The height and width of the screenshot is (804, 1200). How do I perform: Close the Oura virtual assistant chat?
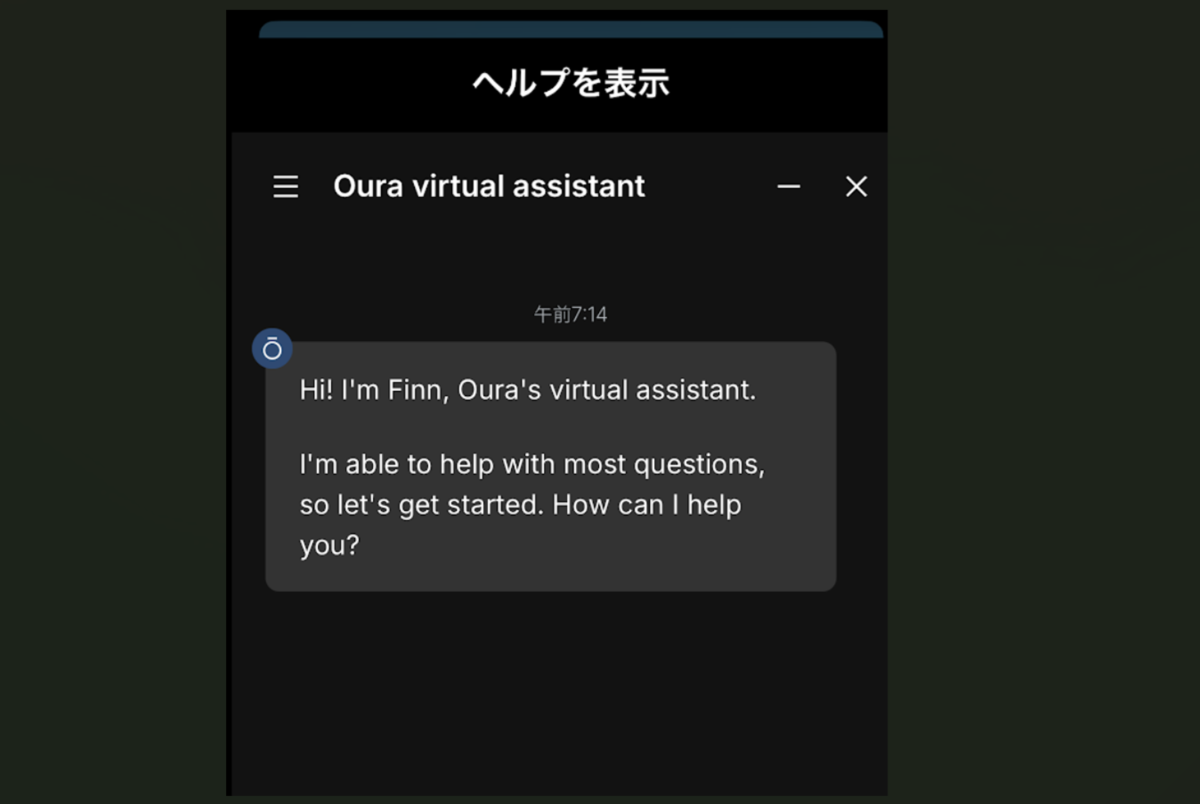click(x=856, y=187)
